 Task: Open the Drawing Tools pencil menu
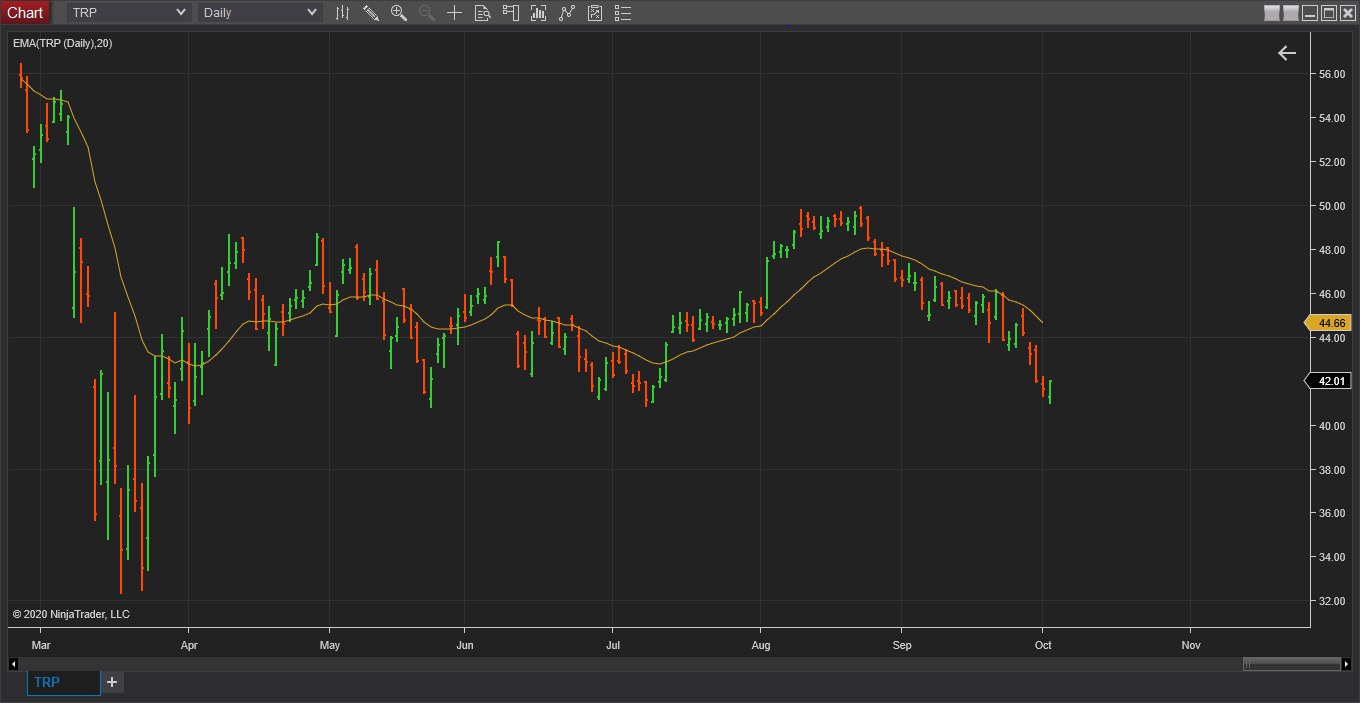(x=370, y=13)
